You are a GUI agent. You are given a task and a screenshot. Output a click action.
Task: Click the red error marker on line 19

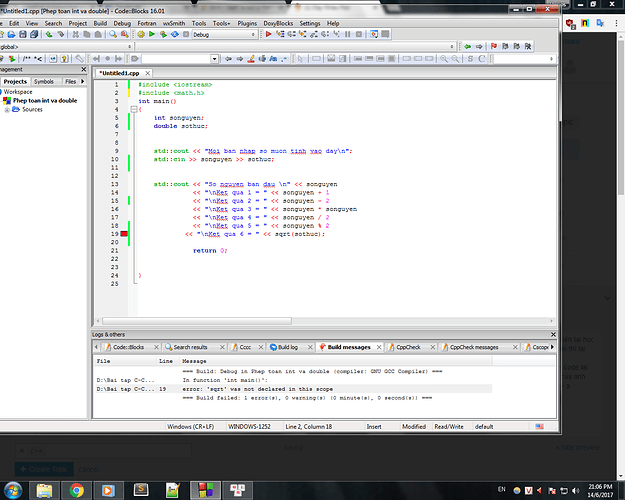tap(125, 232)
